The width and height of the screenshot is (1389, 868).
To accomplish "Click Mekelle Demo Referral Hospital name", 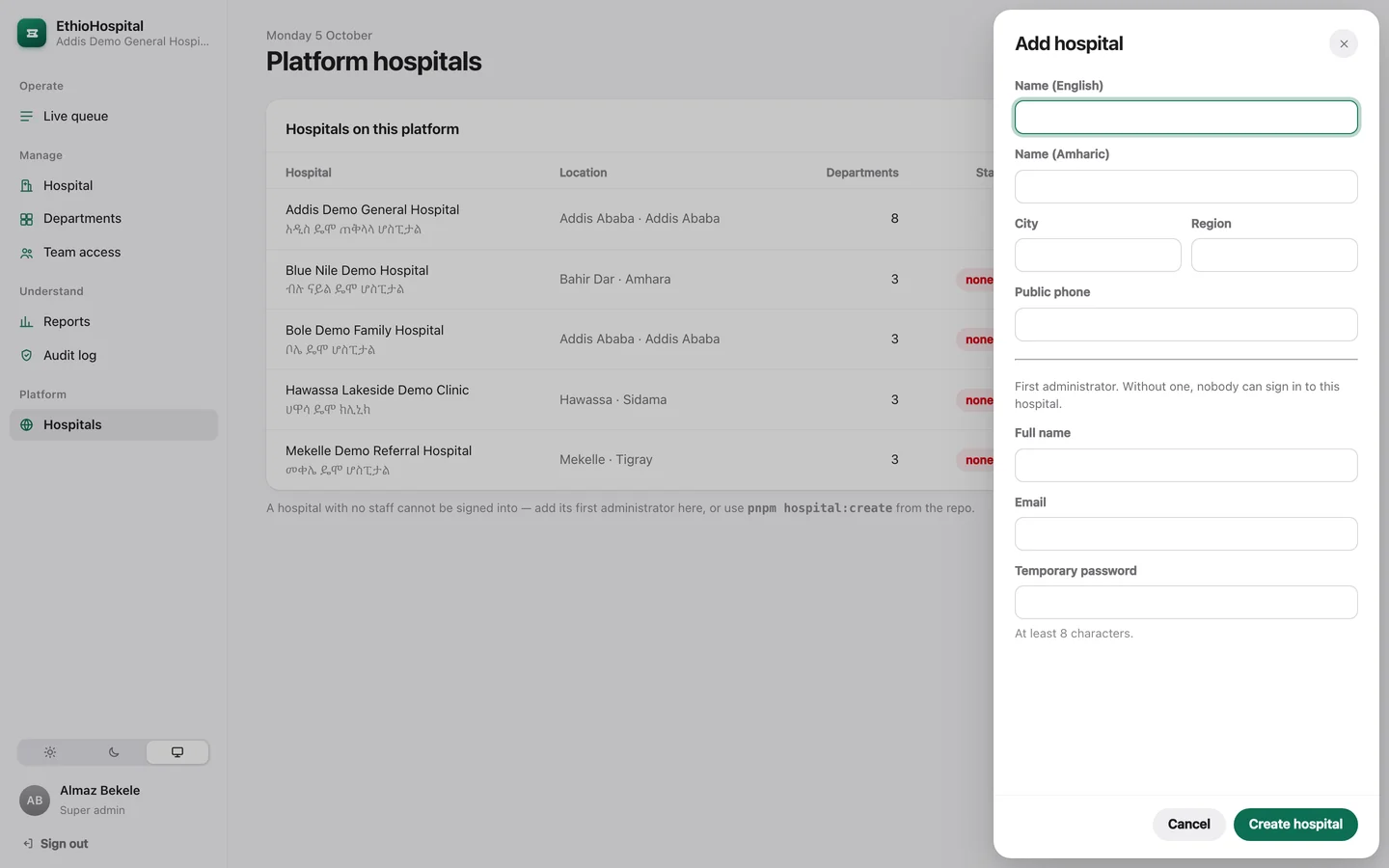I will (x=378, y=451).
